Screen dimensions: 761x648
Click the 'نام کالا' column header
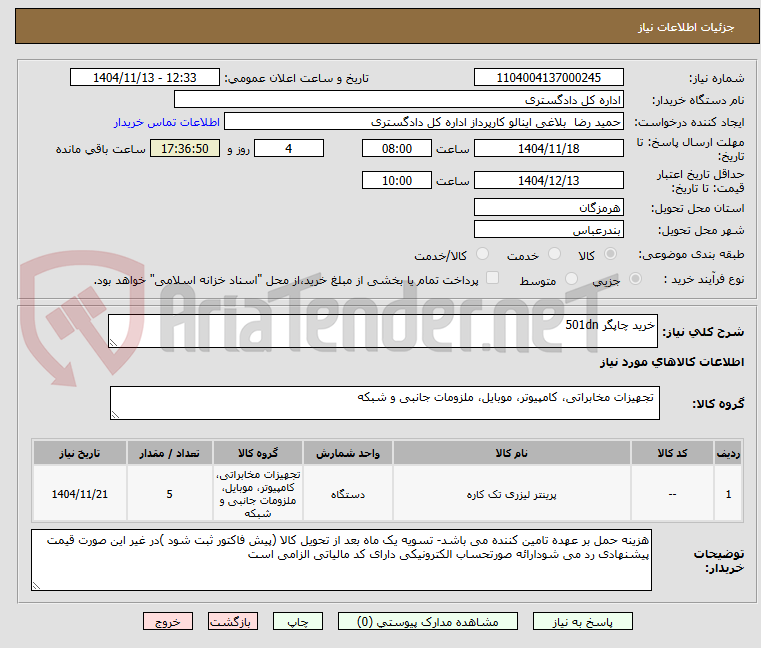[512, 453]
